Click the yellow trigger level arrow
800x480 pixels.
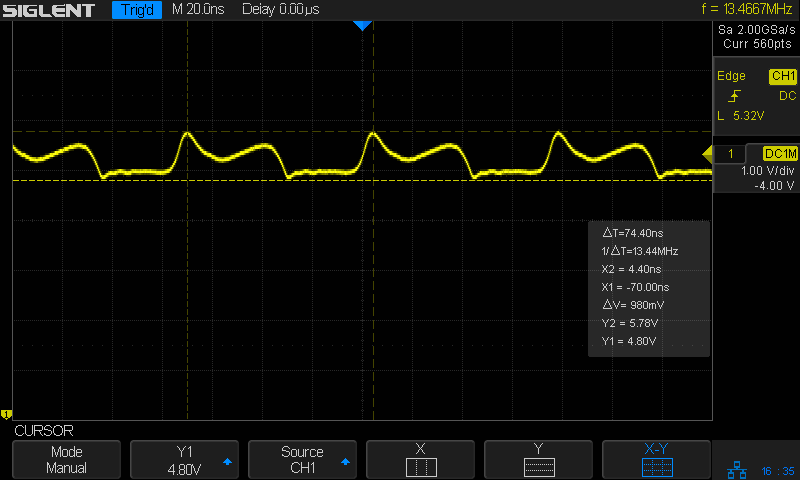[707, 153]
